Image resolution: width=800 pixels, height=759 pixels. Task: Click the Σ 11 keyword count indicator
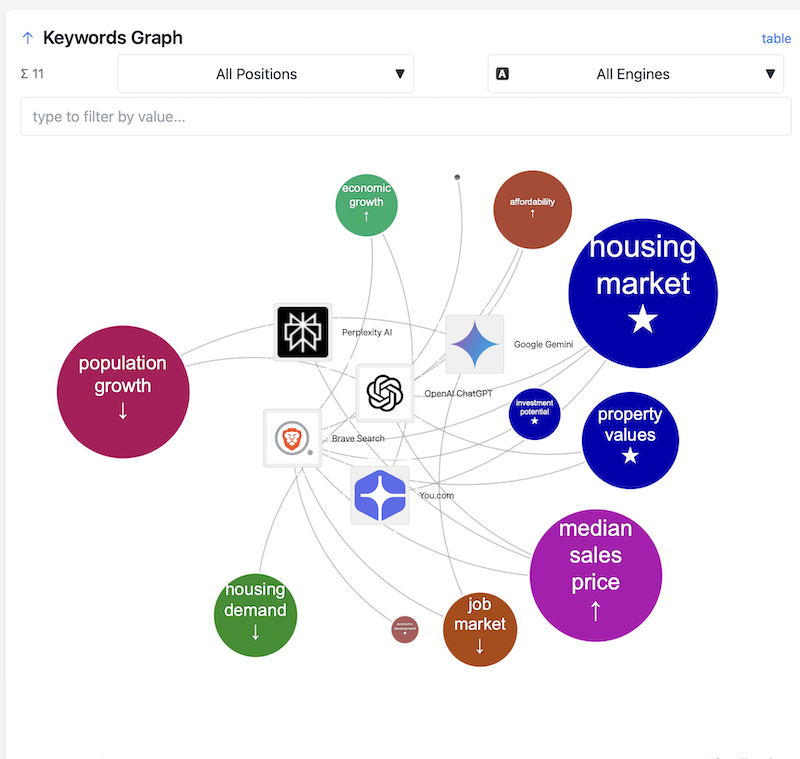tap(31, 74)
